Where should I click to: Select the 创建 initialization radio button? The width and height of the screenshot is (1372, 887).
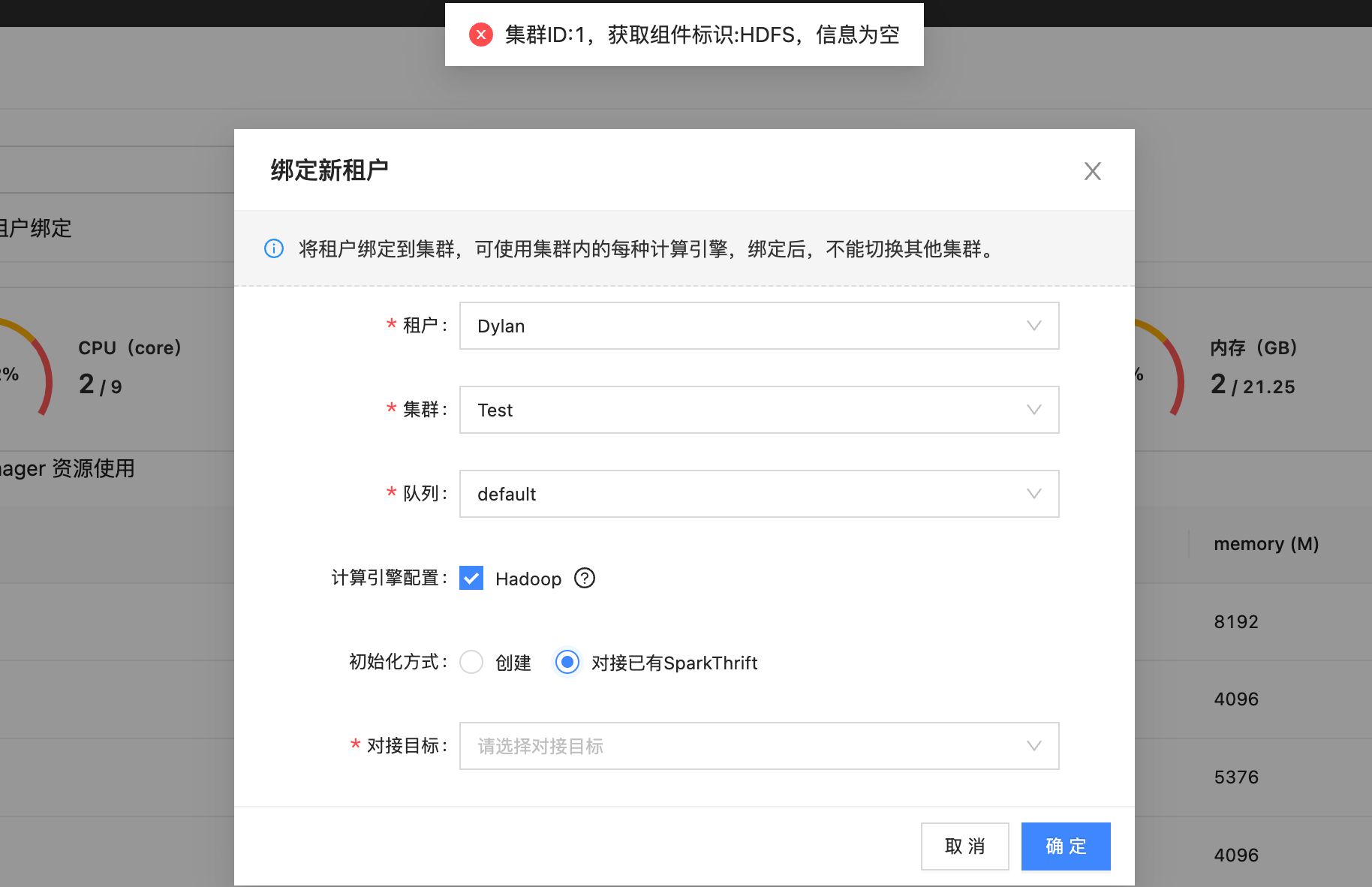click(x=471, y=663)
